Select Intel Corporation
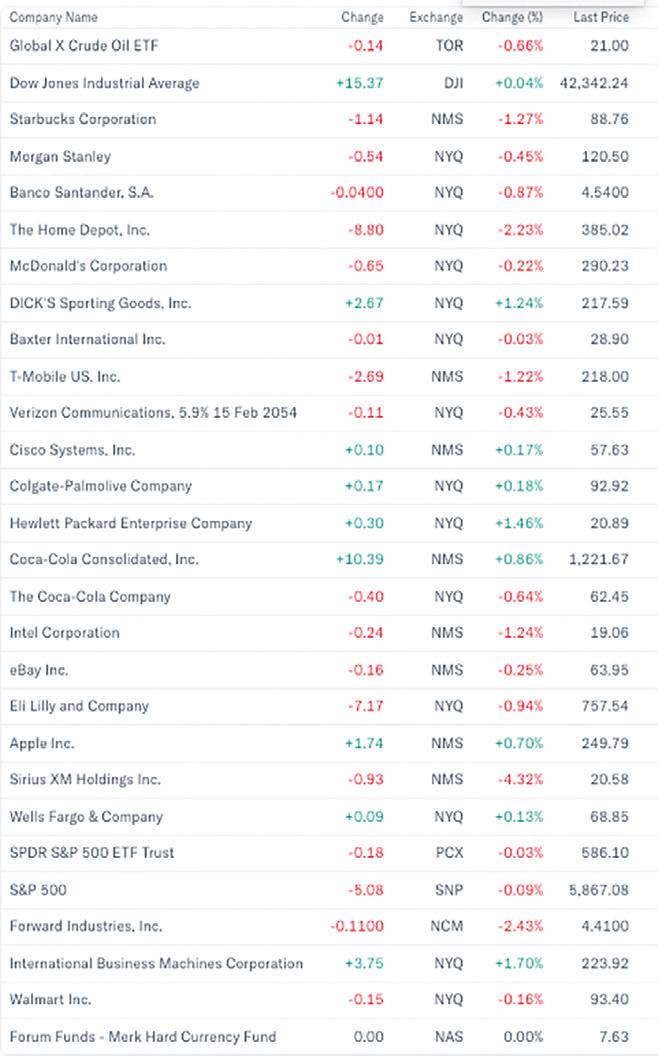Screen dimensions: 658x1056 [x=64, y=633]
